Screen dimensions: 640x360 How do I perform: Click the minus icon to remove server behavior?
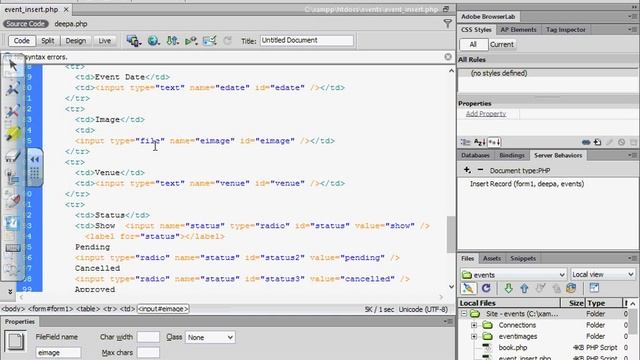480,170
